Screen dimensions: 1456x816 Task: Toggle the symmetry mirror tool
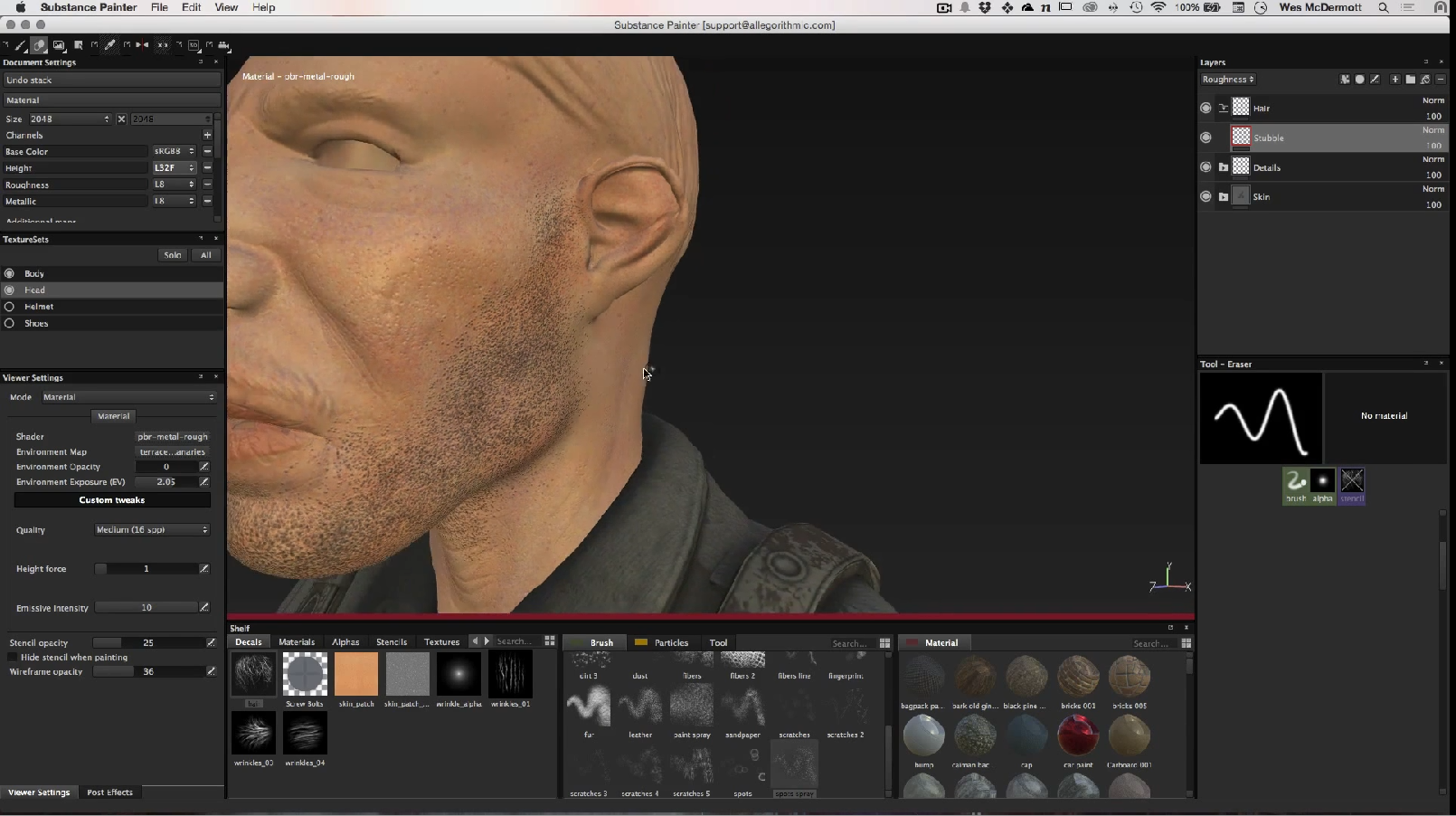[143, 45]
